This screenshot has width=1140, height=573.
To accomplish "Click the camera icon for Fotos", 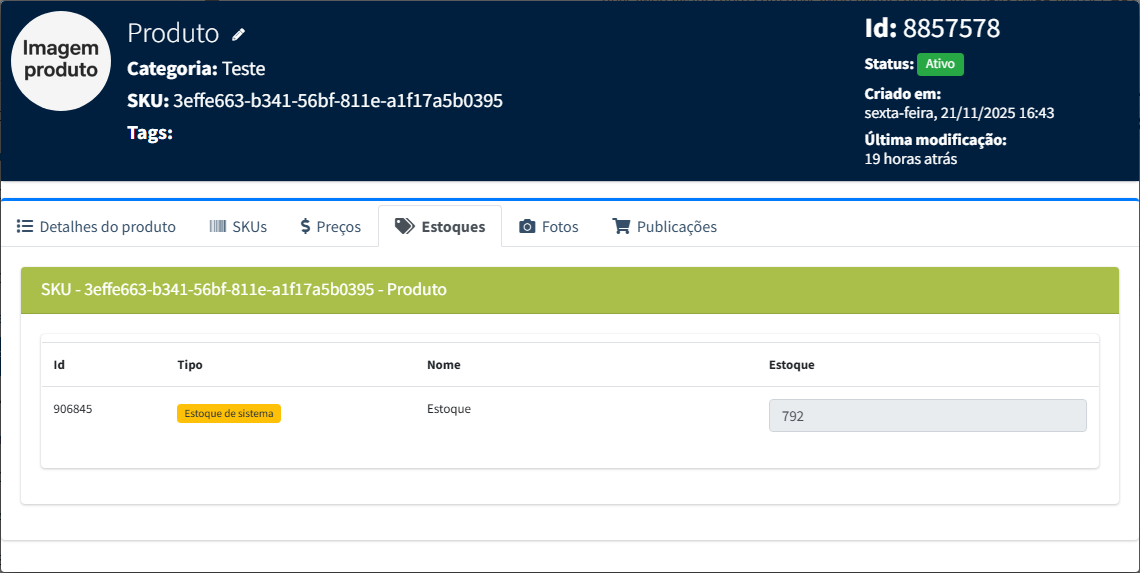I will click(527, 227).
